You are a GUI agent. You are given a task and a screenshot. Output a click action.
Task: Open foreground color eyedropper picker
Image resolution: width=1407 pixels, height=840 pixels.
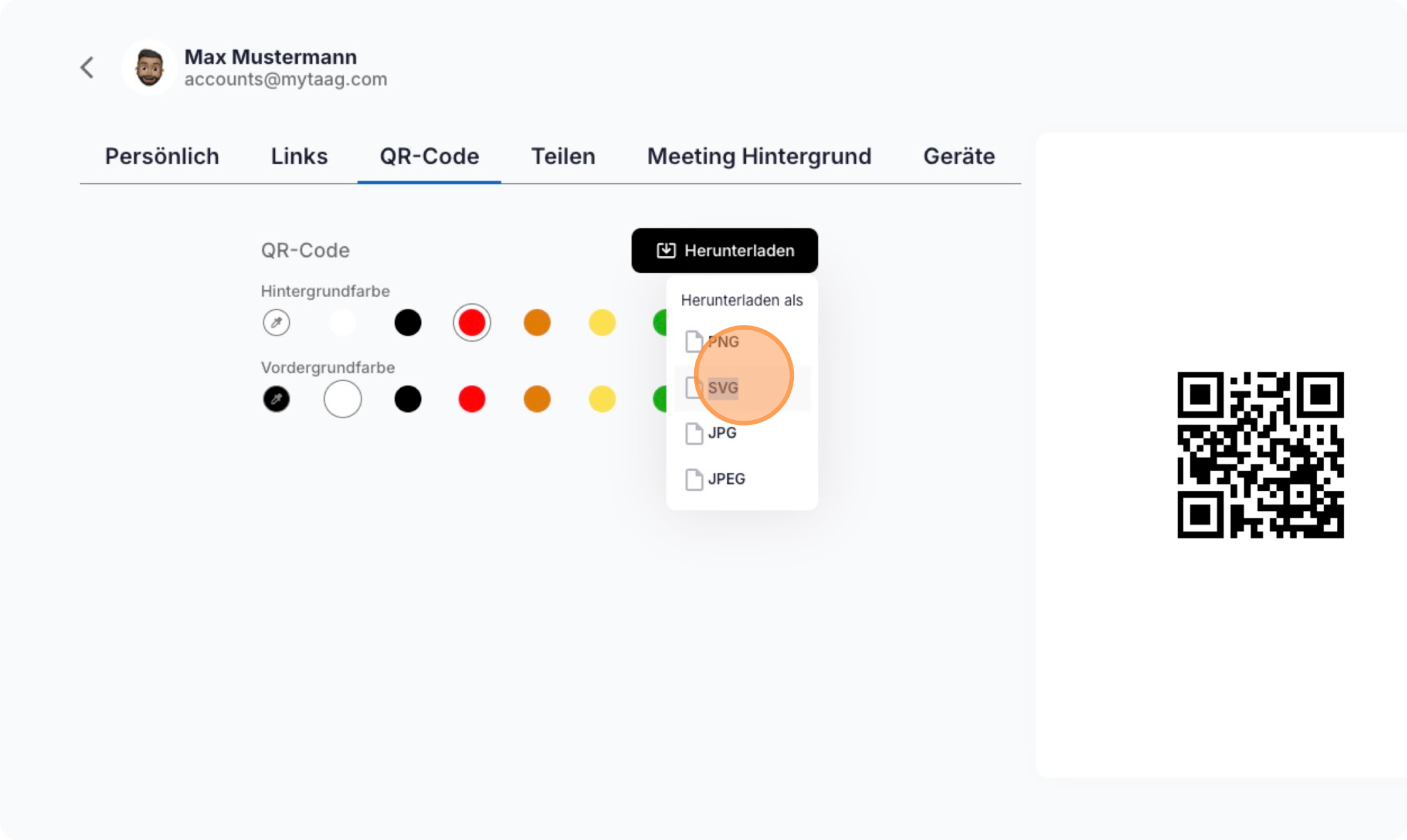tap(276, 399)
